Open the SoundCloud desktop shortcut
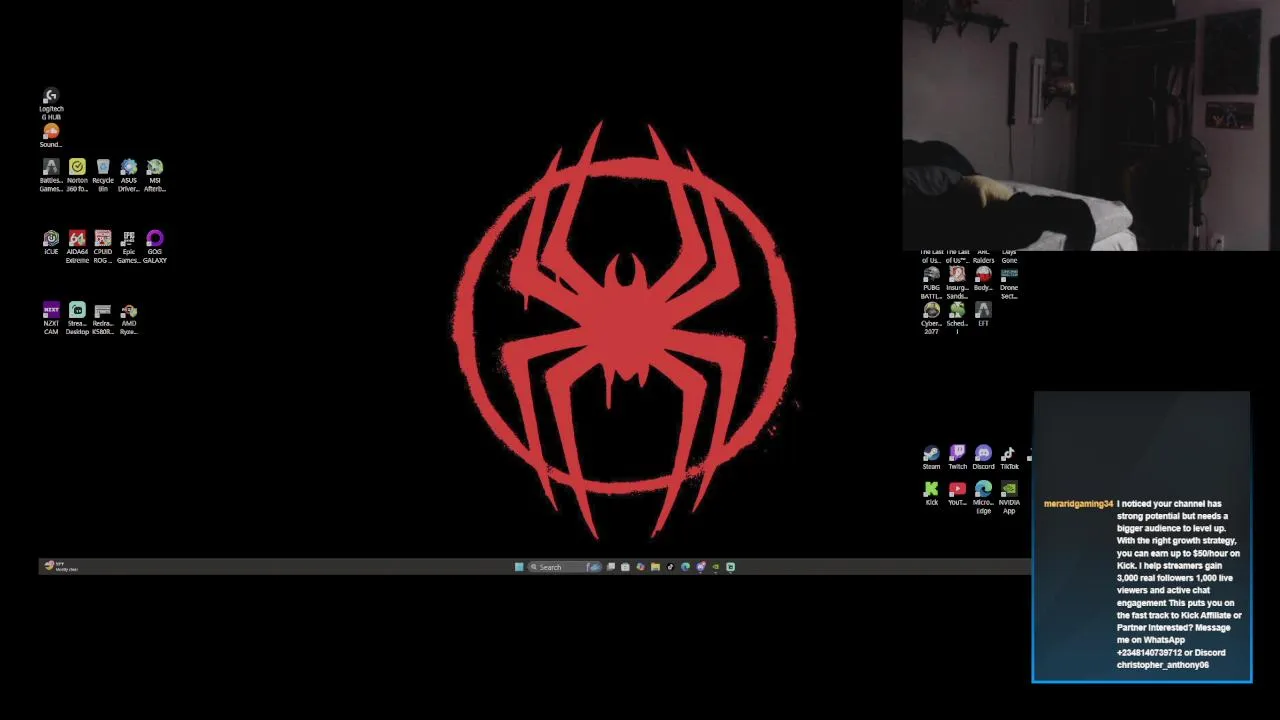1280x720 pixels. click(51, 136)
